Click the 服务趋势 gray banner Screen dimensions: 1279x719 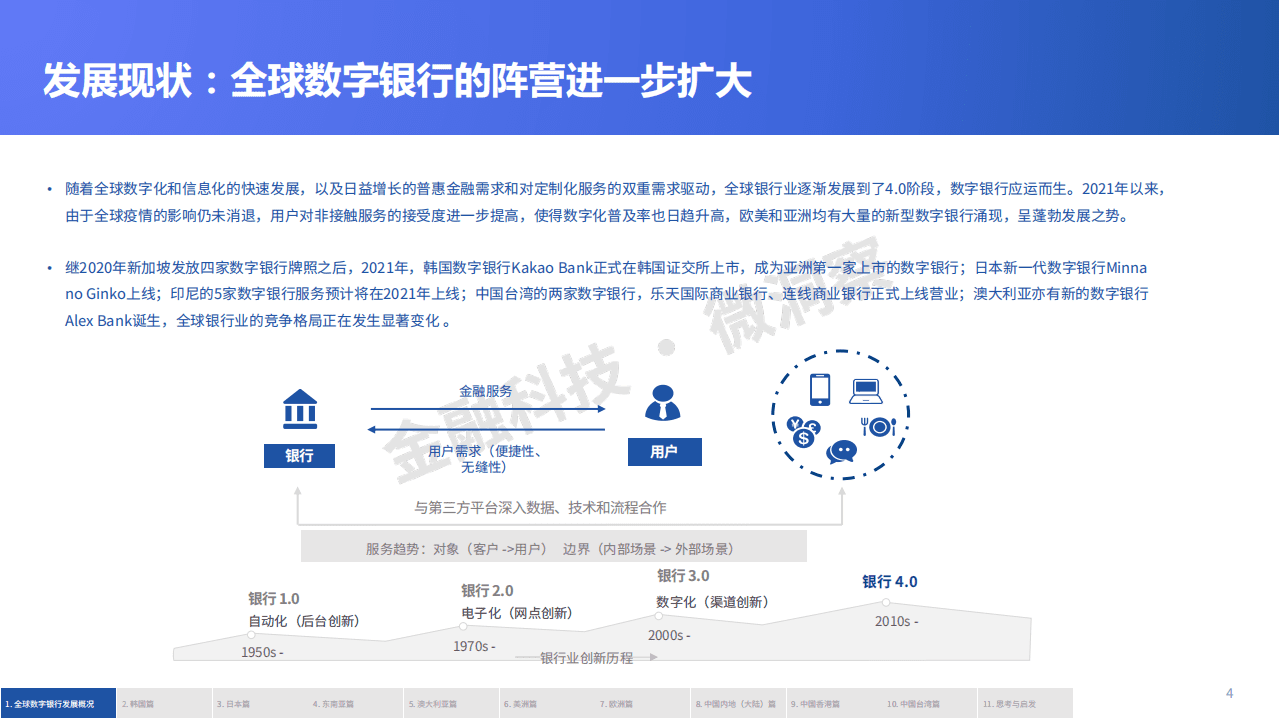pos(553,547)
